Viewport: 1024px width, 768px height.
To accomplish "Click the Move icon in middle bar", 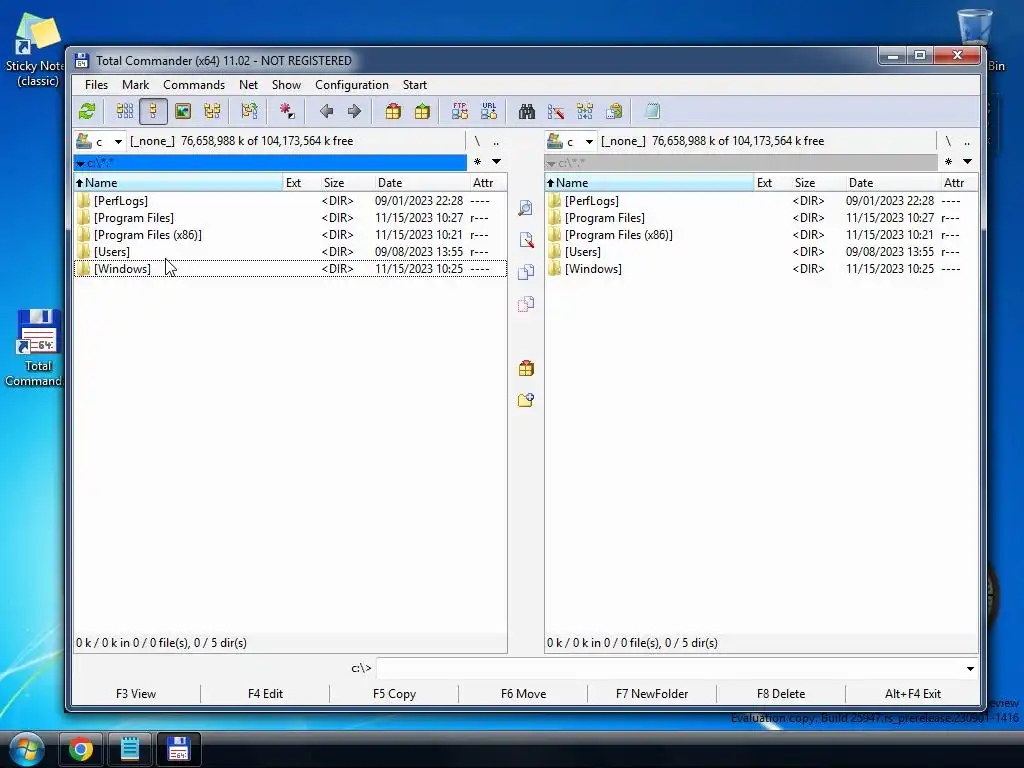I will (x=526, y=304).
